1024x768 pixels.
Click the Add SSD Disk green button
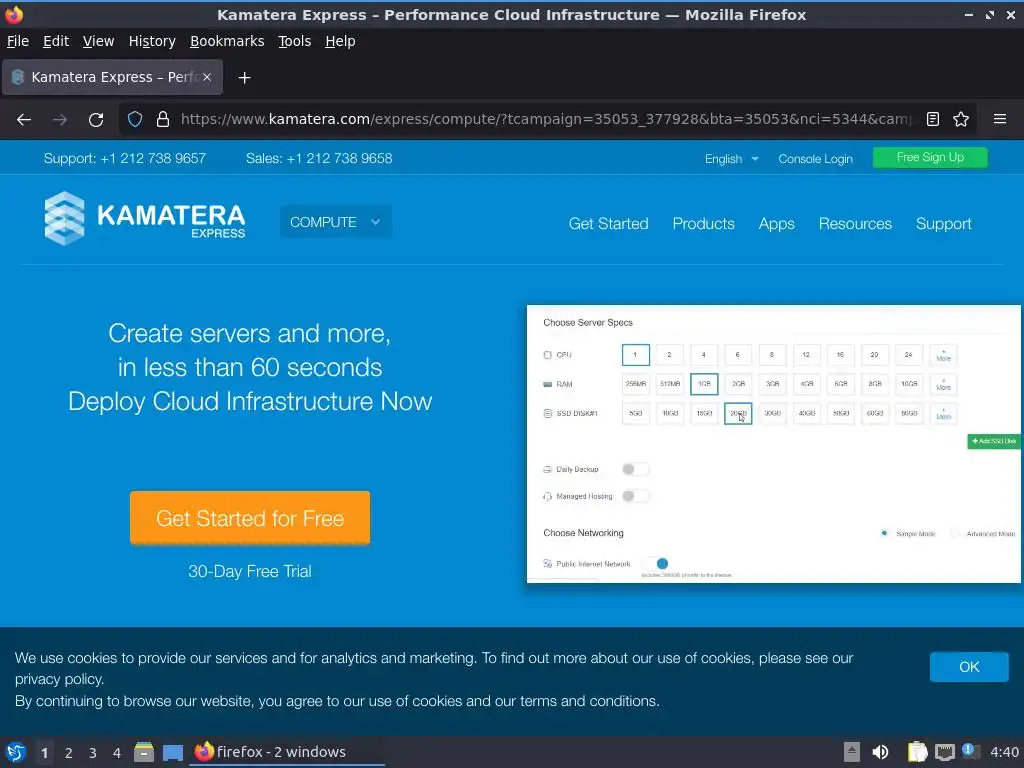tap(993, 441)
